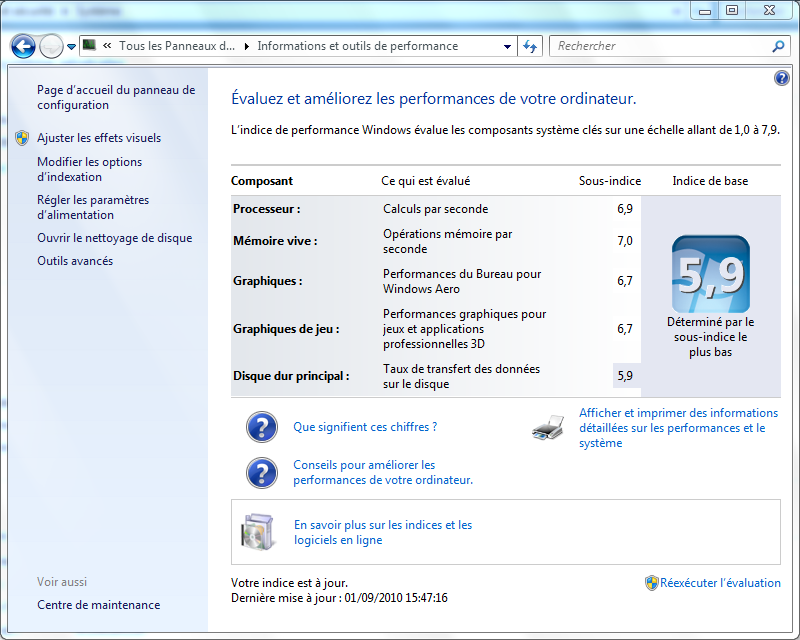This screenshot has height=640, width=800.
Task: Close the performance window
Action: point(769,10)
